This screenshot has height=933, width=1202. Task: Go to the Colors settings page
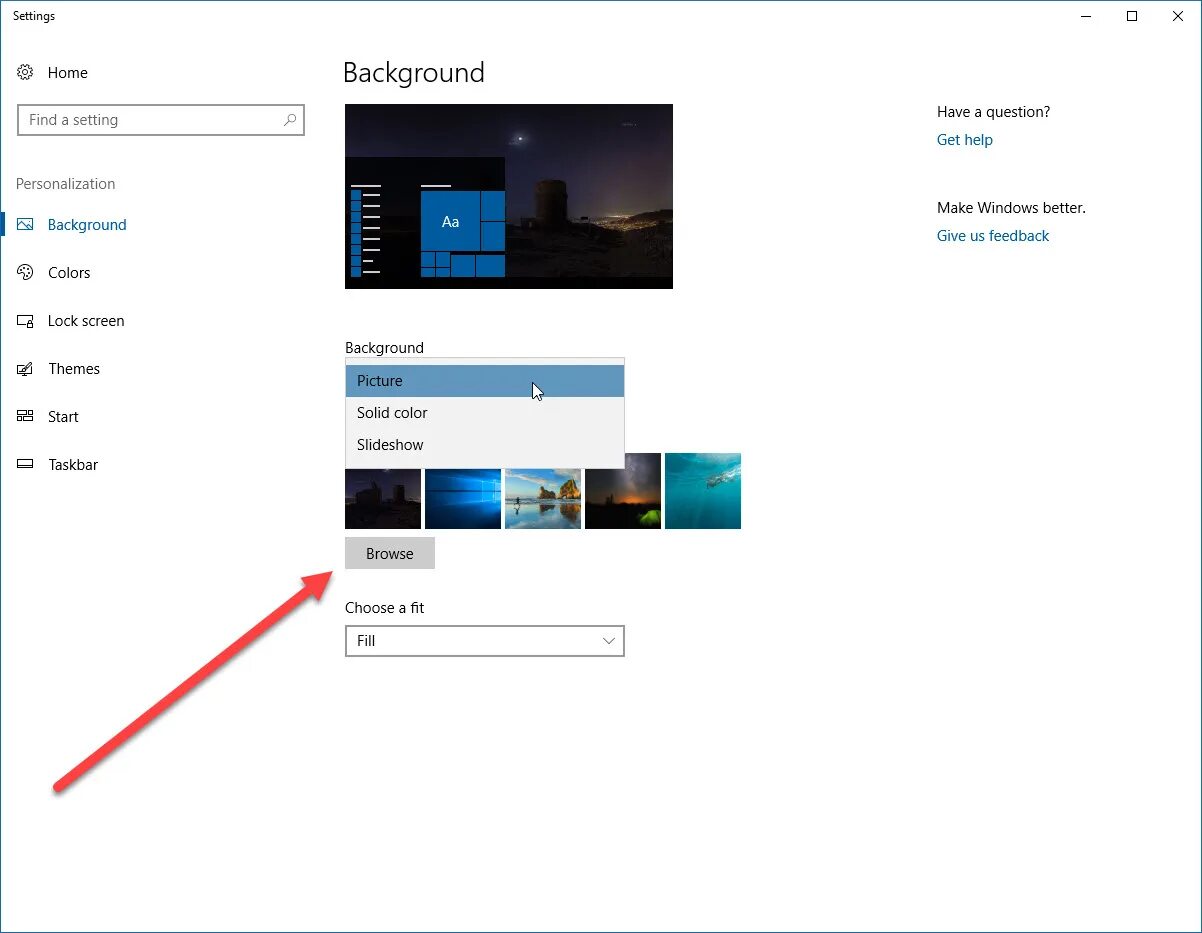[x=69, y=273]
